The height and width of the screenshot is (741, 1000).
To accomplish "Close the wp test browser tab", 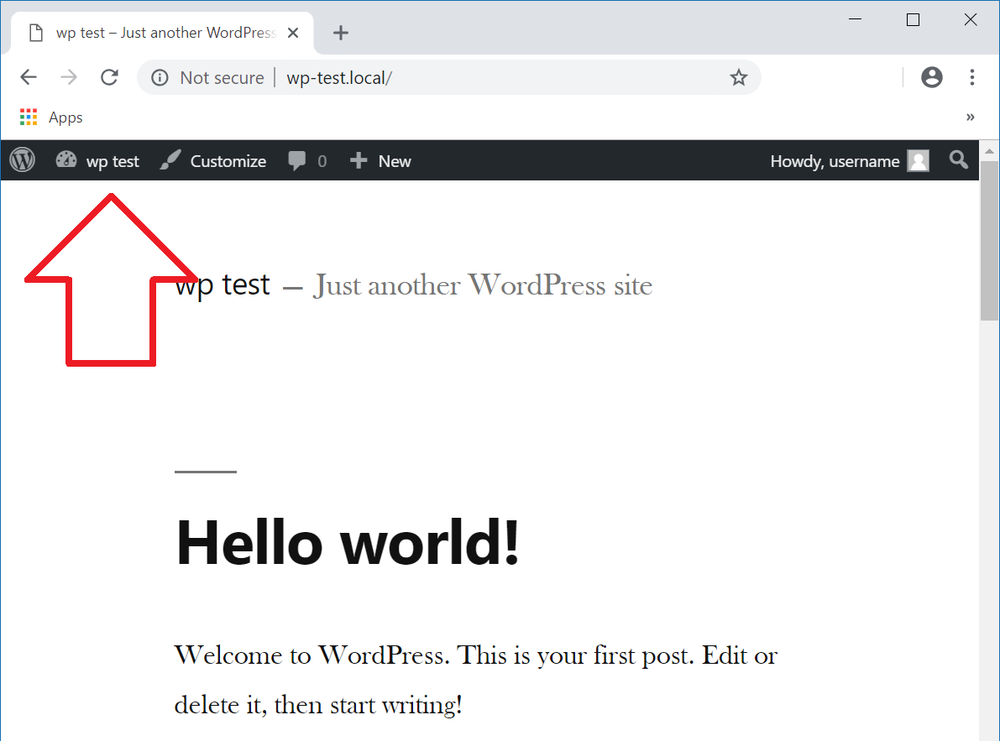I will tap(293, 33).
